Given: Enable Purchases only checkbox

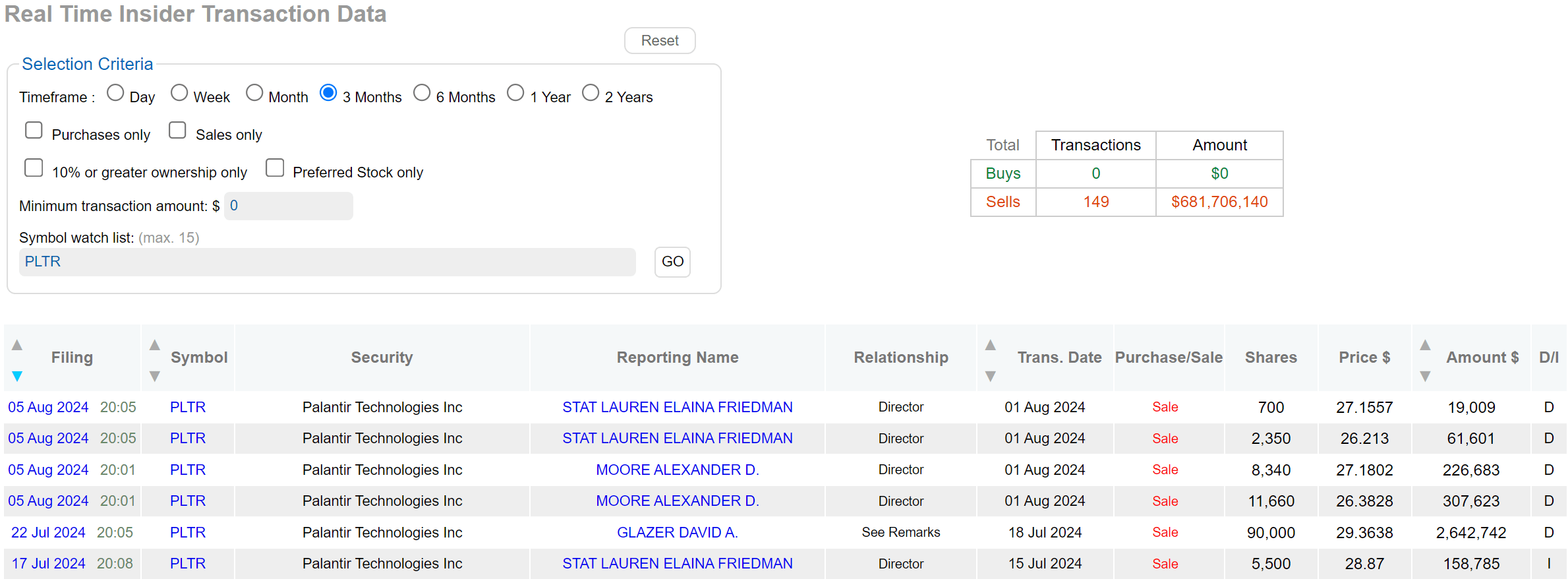Looking at the screenshot, I should (34, 131).
